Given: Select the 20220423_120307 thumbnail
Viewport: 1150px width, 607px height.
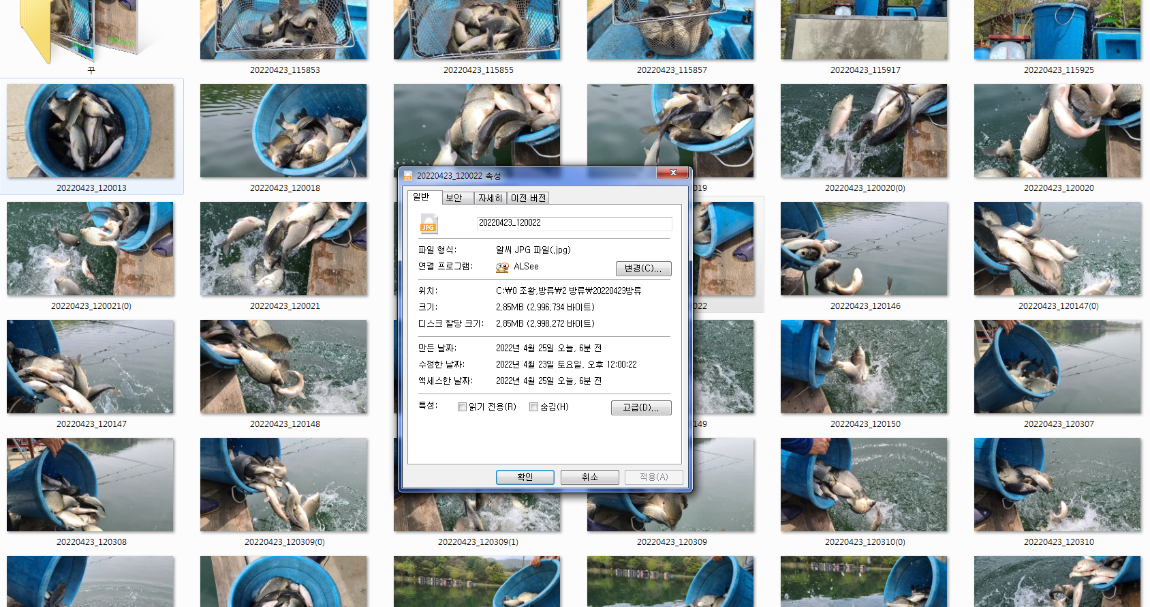Looking at the screenshot, I should [x=1057, y=366].
